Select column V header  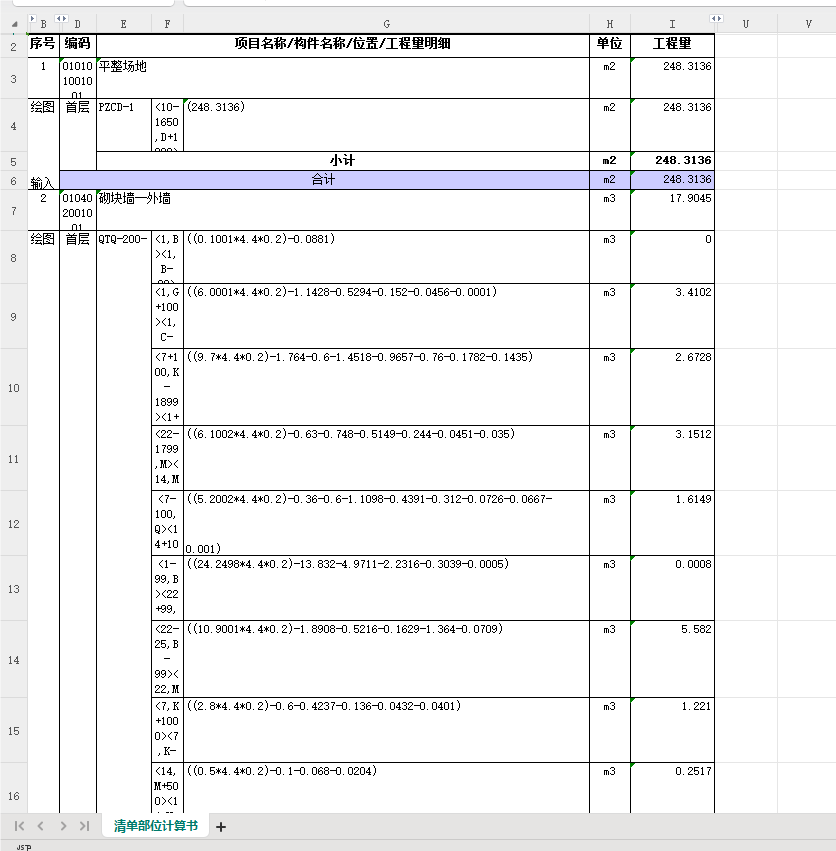tap(808, 24)
